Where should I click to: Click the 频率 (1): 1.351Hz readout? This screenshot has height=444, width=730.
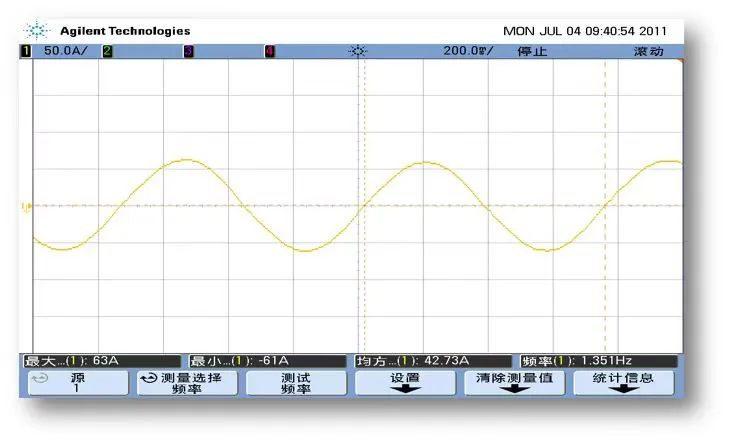[599, 361]
